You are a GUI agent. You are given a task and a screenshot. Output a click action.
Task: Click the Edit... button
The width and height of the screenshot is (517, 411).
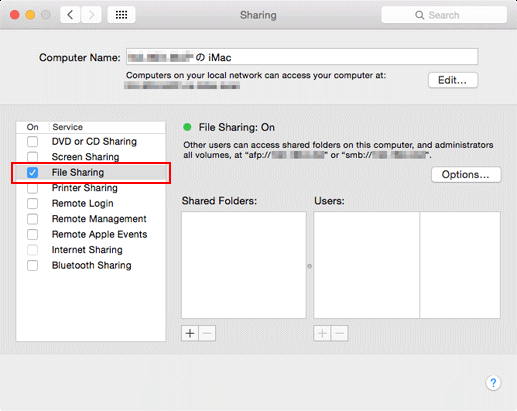[453, 80]
